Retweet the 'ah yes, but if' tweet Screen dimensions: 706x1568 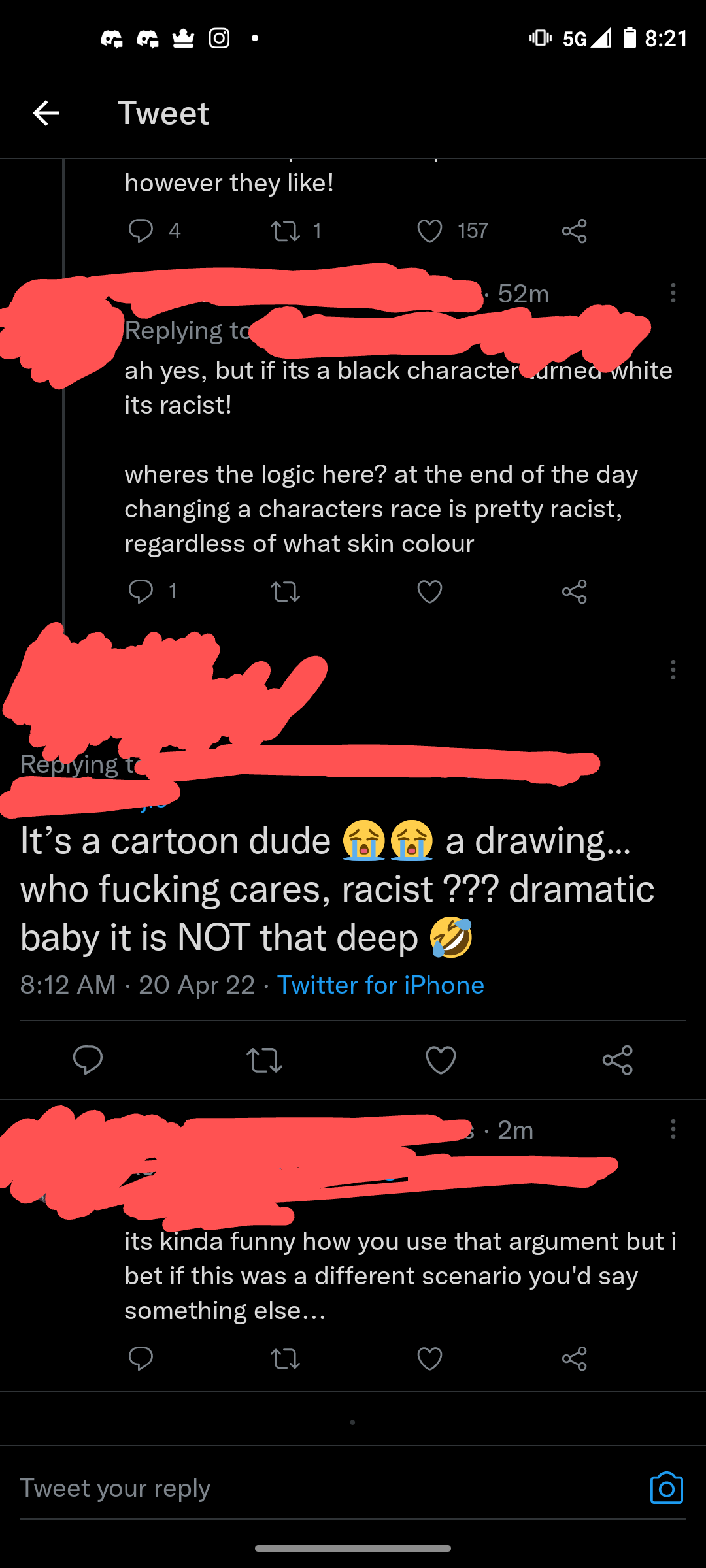pyautogui.click(x=285, y=591)
